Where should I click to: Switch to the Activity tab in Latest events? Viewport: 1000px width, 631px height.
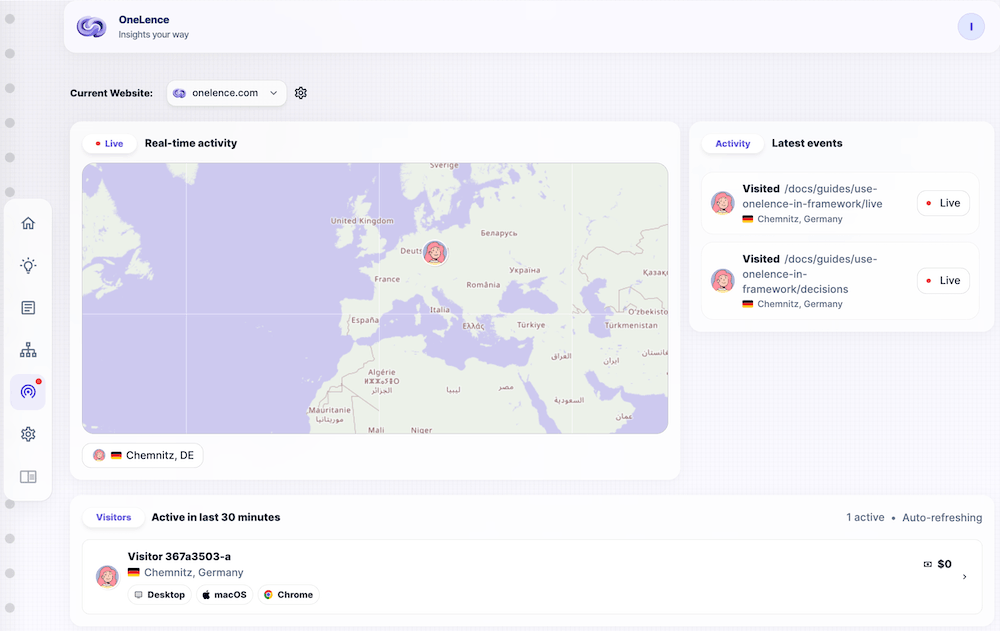coord(732,143)
